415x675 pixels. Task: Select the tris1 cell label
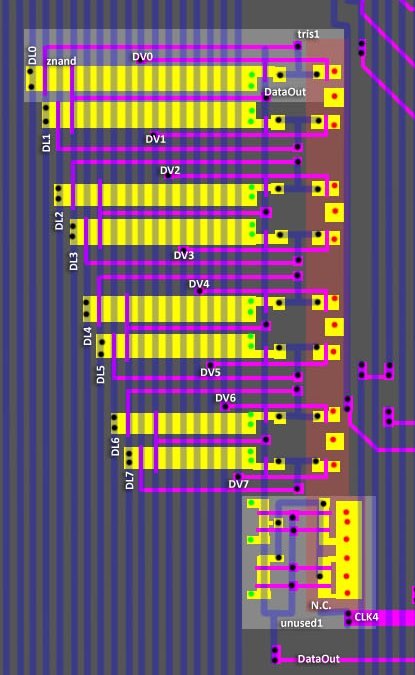[x=309, y=34]
